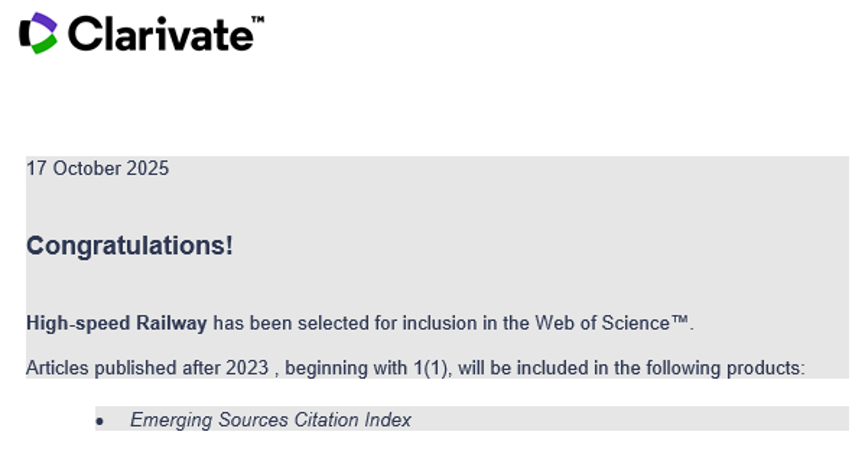
Task: Click the Clarivate wordmark text
Action: click(x=160, y=33)
